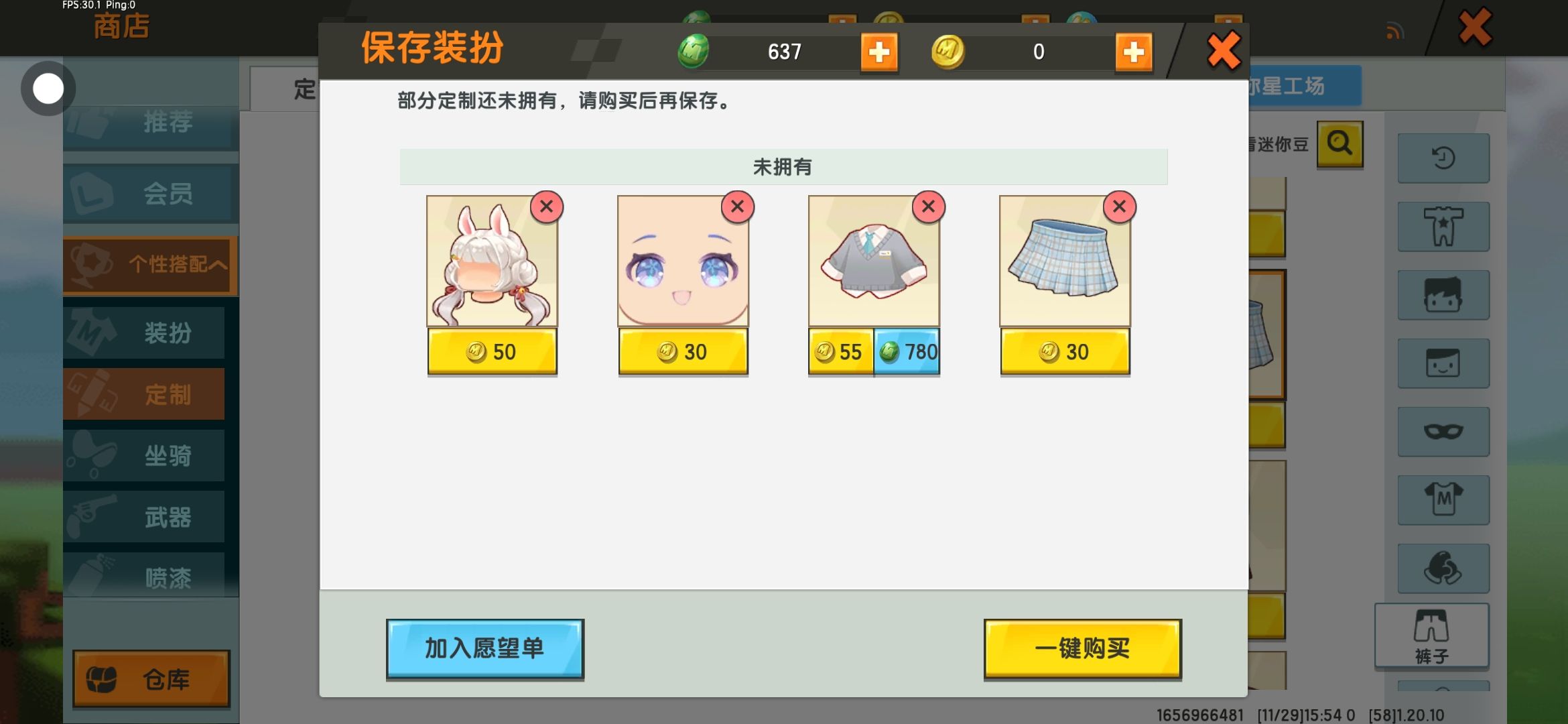Remove the blue-eyed face item from the list
Viewport: 1568px width, 724px height.
tap(738, 206)
